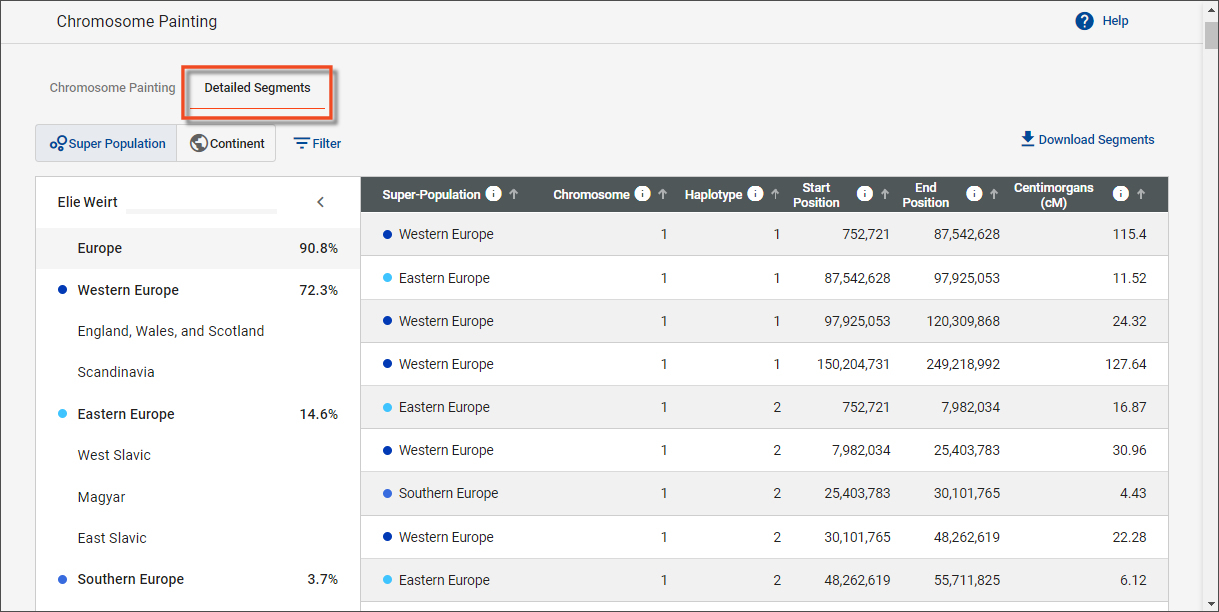Click info icon beside Start Position header

865,194
